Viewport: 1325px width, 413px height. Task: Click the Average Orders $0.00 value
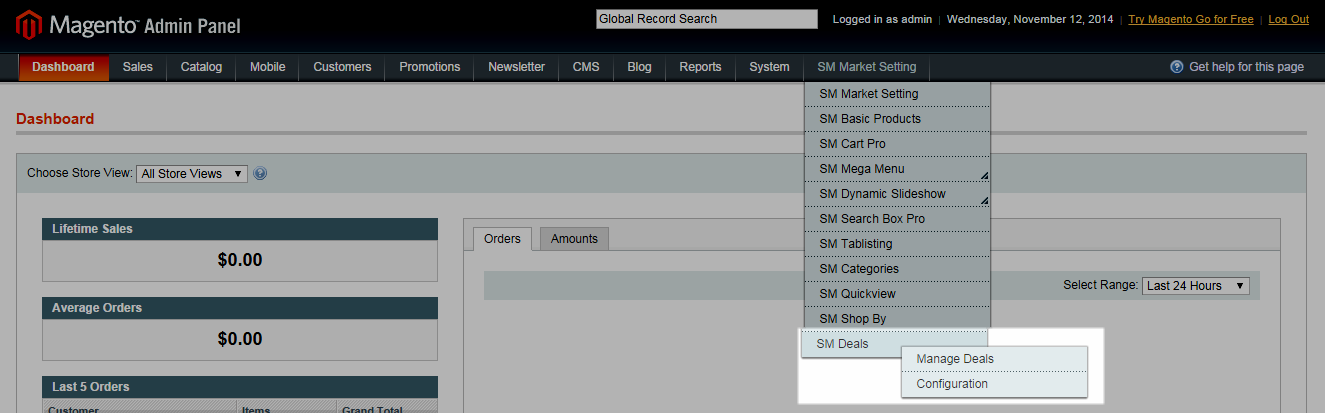tap(240, 339)
